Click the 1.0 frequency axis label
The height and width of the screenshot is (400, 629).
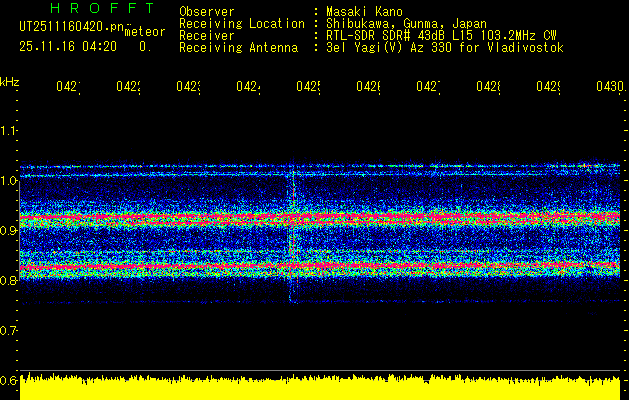[9, 181]
